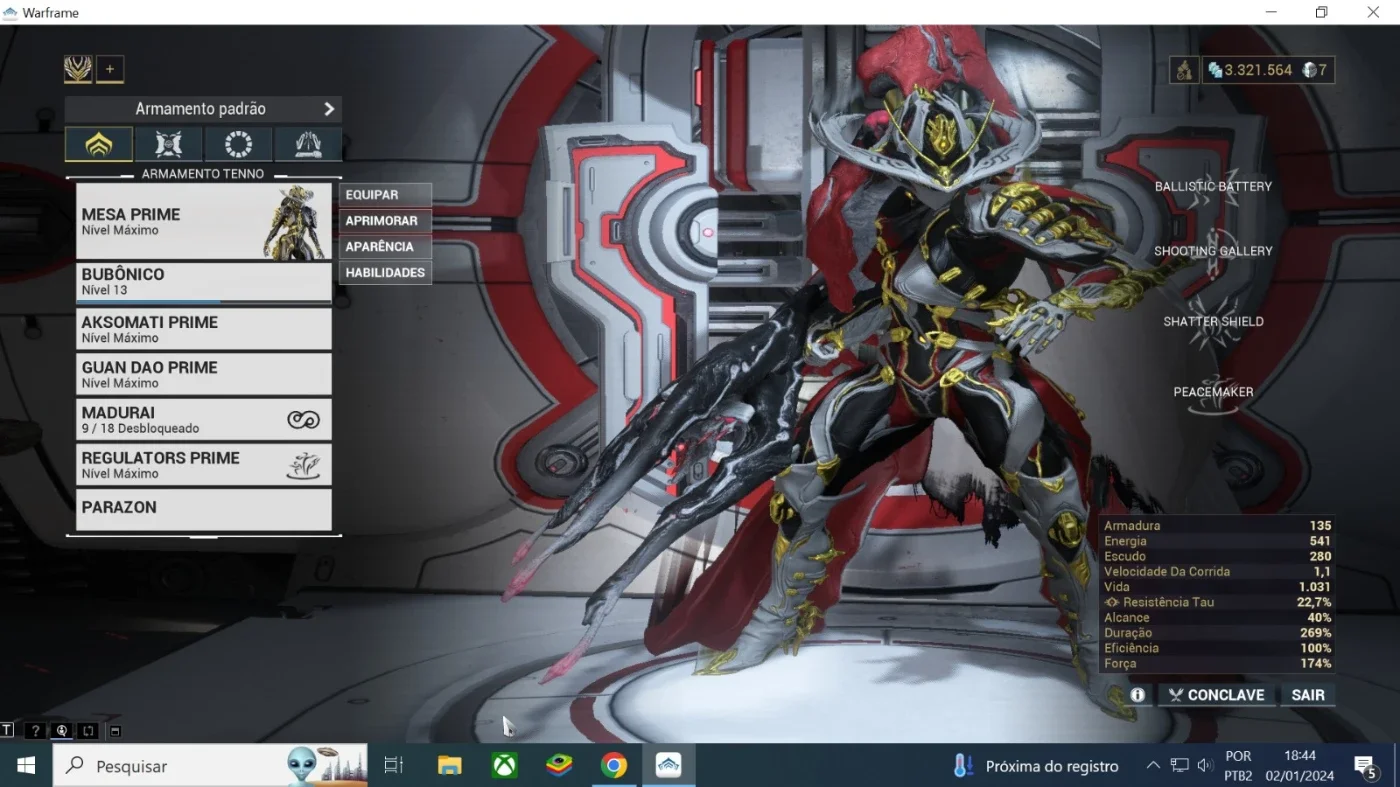Click the Warframe taskbar icon

point(668,766)
